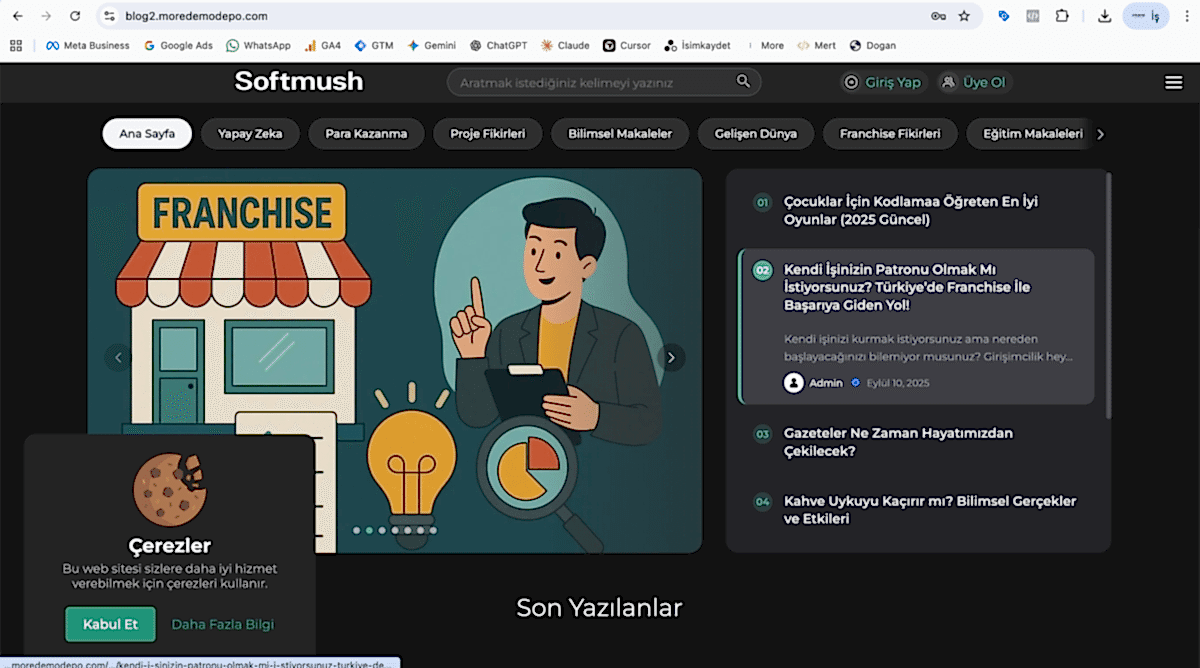Open the site hamburger menu
Screen dimensions: 1200x668
tap(1173, 82)
